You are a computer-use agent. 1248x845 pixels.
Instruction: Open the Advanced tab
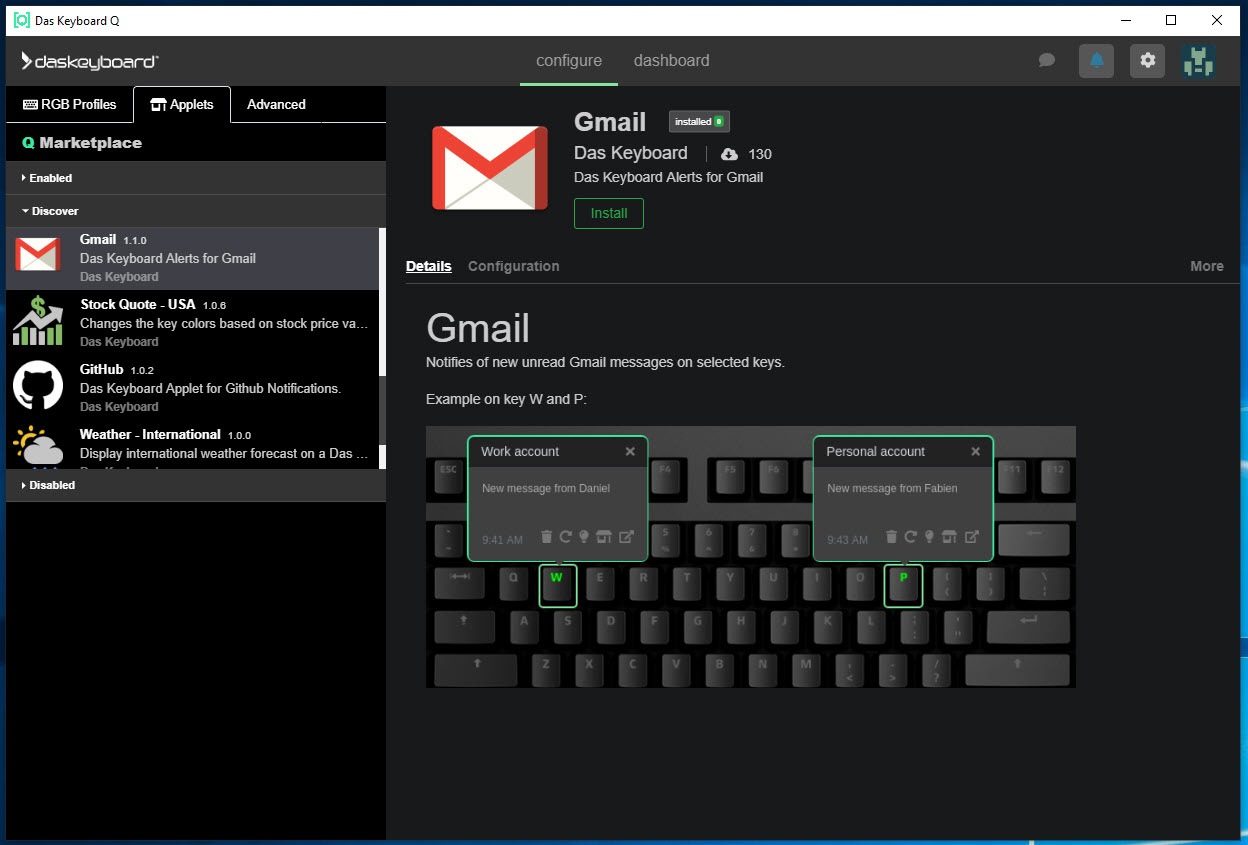click(276, 104)
